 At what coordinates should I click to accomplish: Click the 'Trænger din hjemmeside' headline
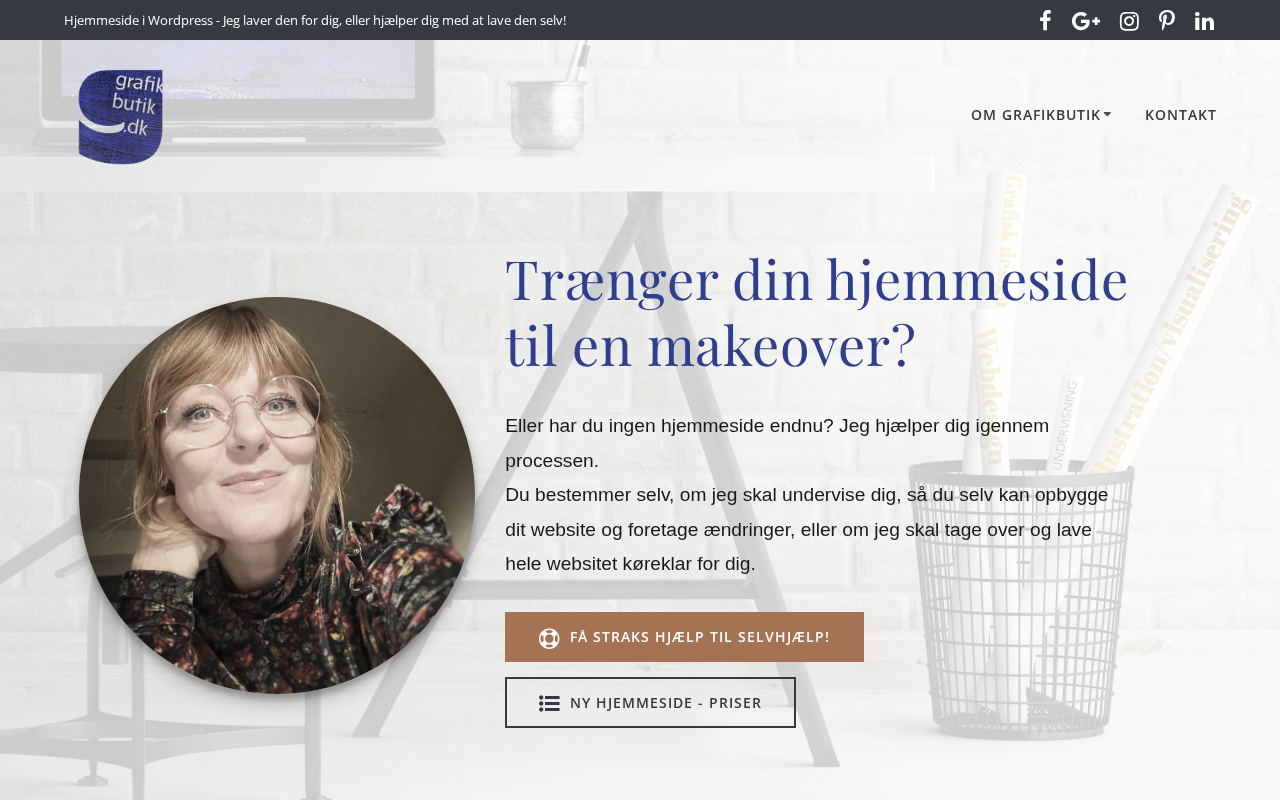(817, 311)
